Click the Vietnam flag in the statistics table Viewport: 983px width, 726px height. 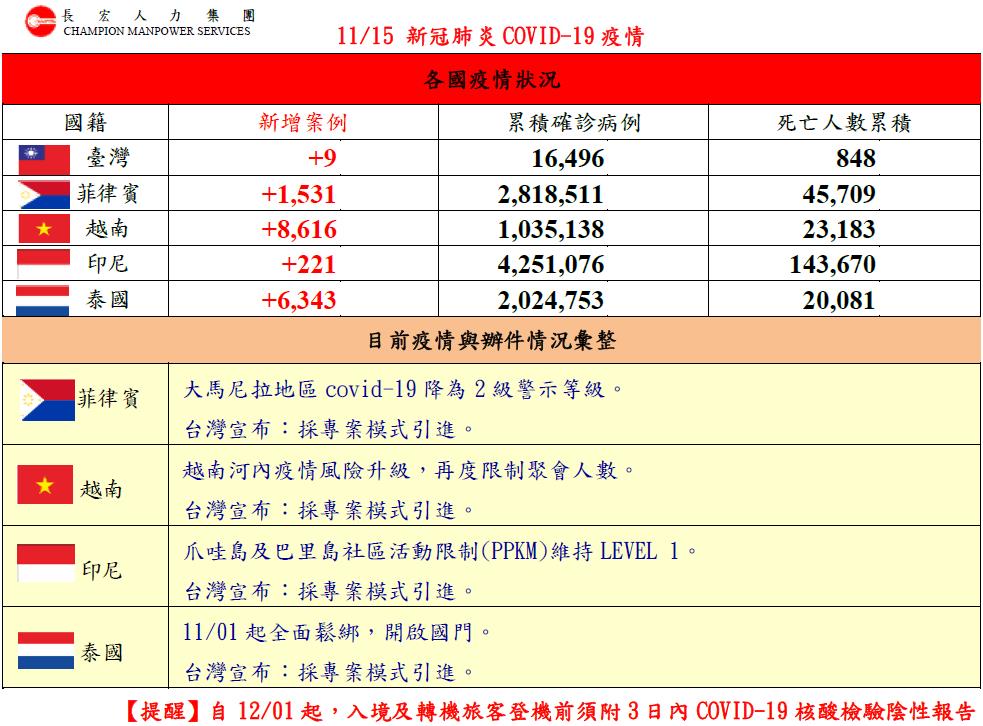click(x=44, y=229)
